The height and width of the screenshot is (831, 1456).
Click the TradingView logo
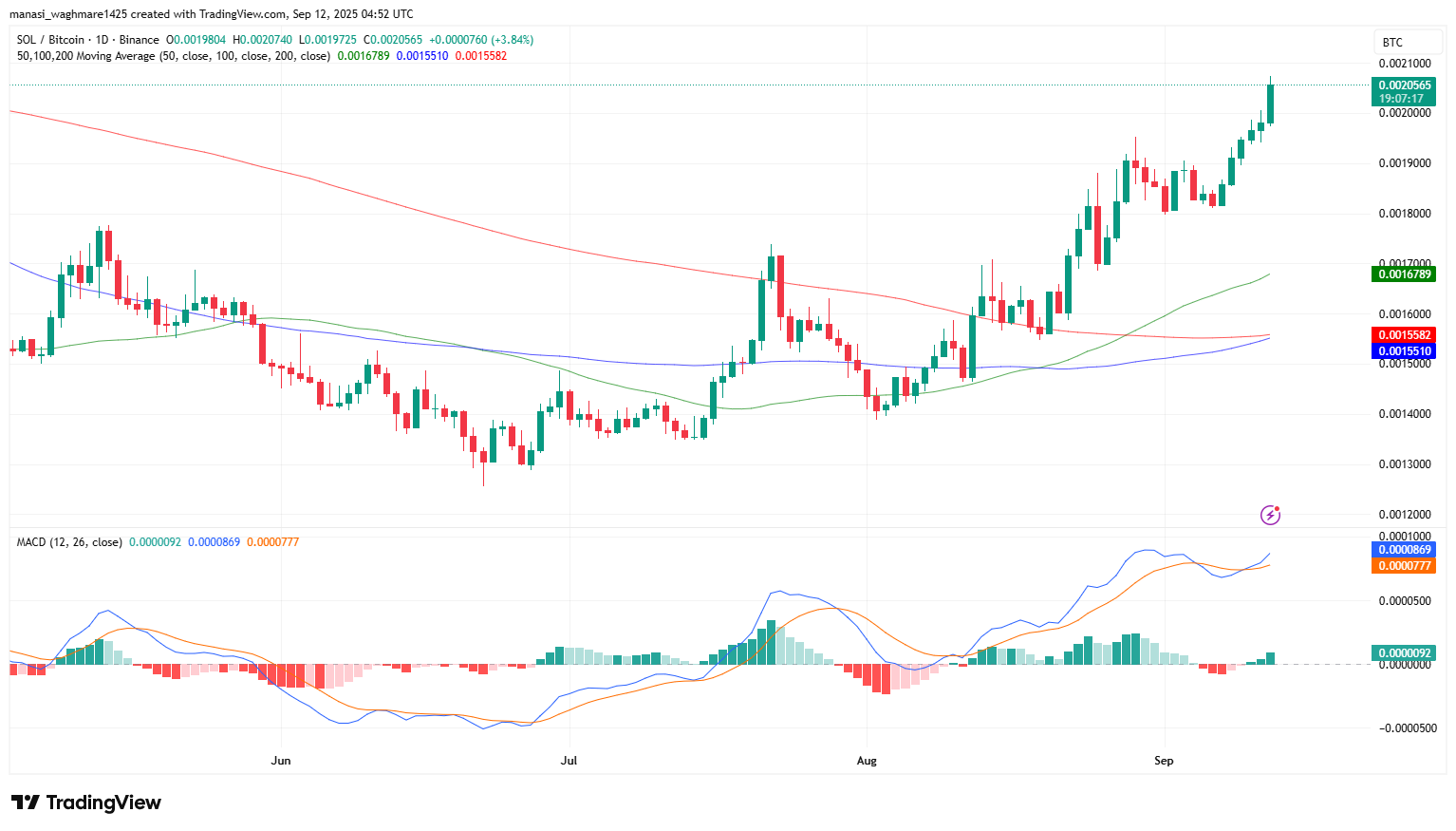point(84,803)
